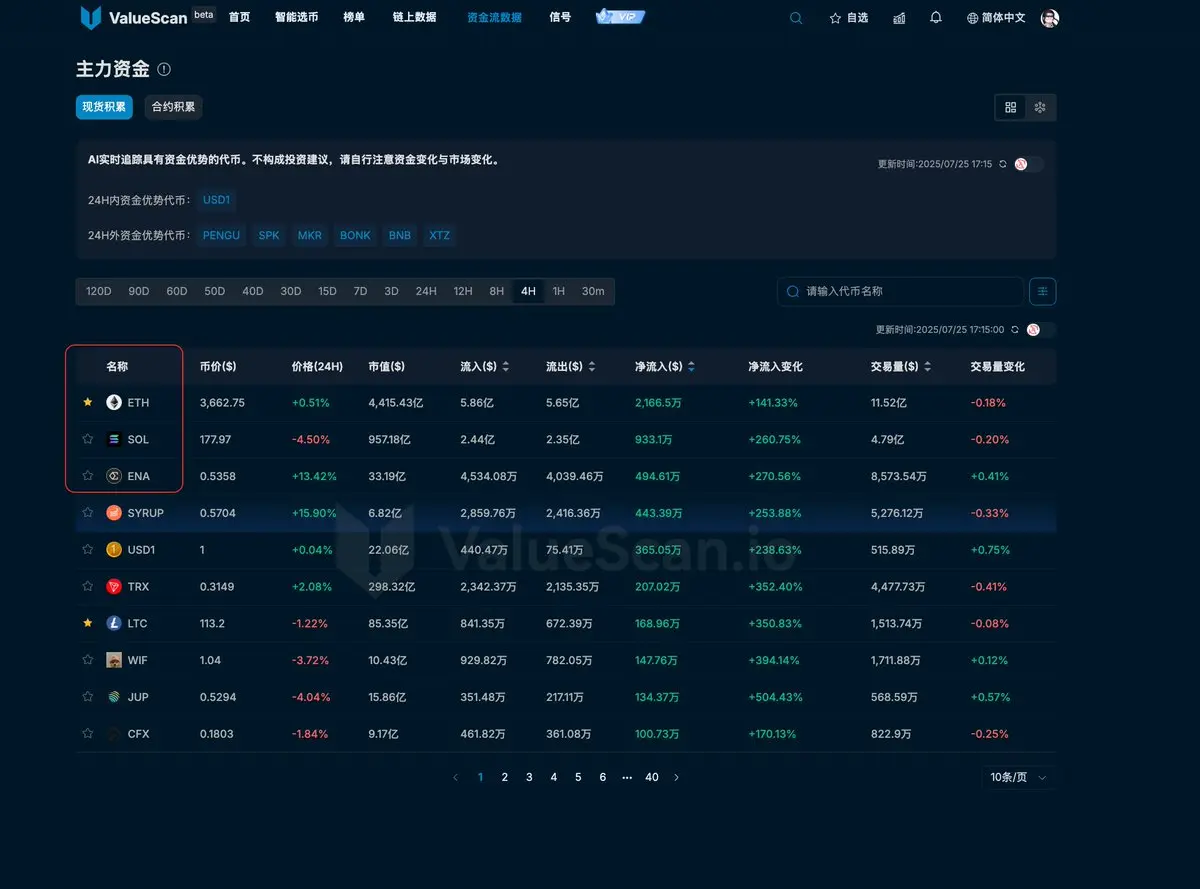Click the MKR token tag

[310, 236]
